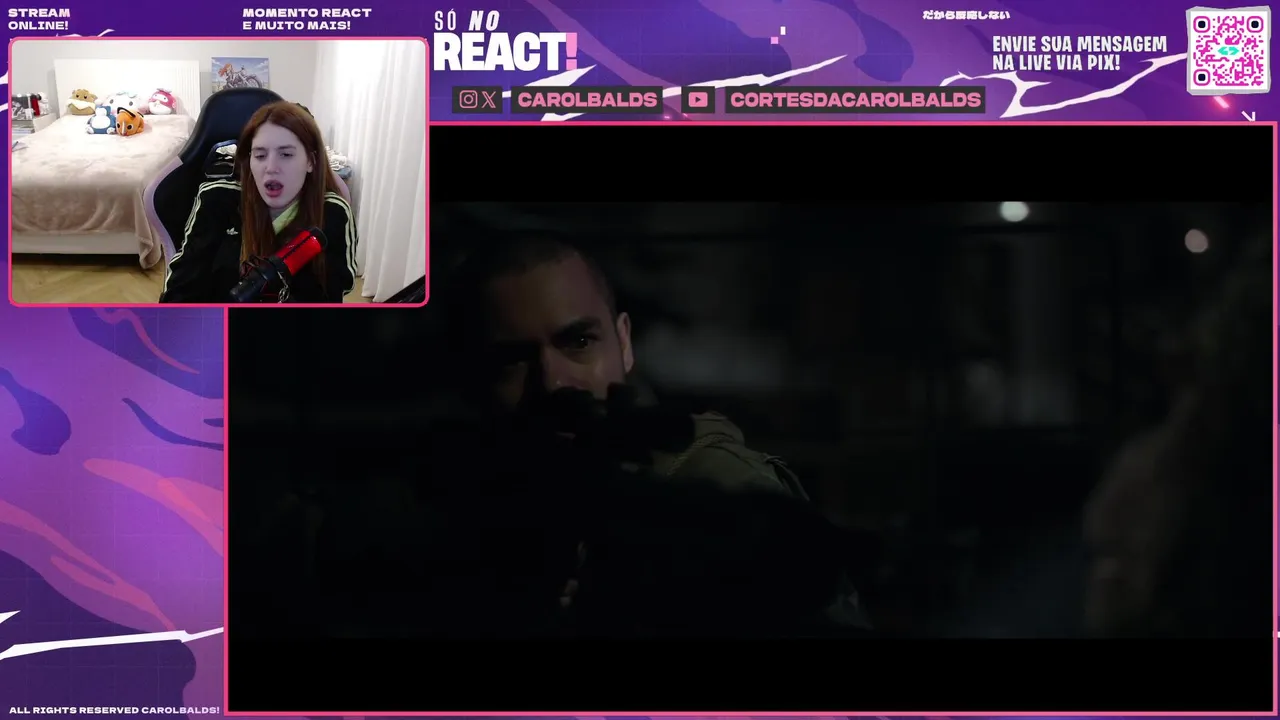Click the X logo next to Instagram
This screenshot has width=1280, height=720.
point(488,99)
